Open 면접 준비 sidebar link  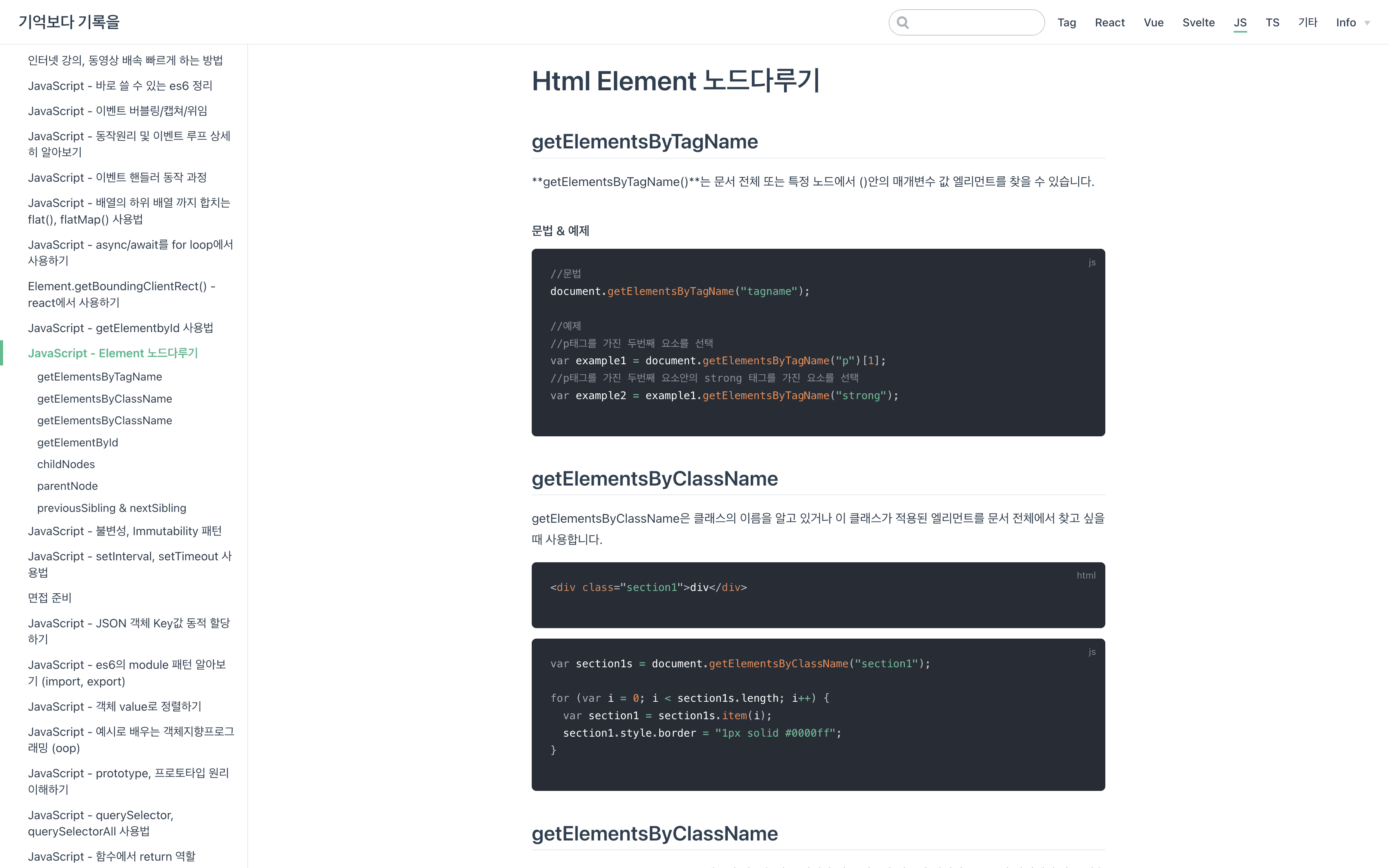click(50, 598)
